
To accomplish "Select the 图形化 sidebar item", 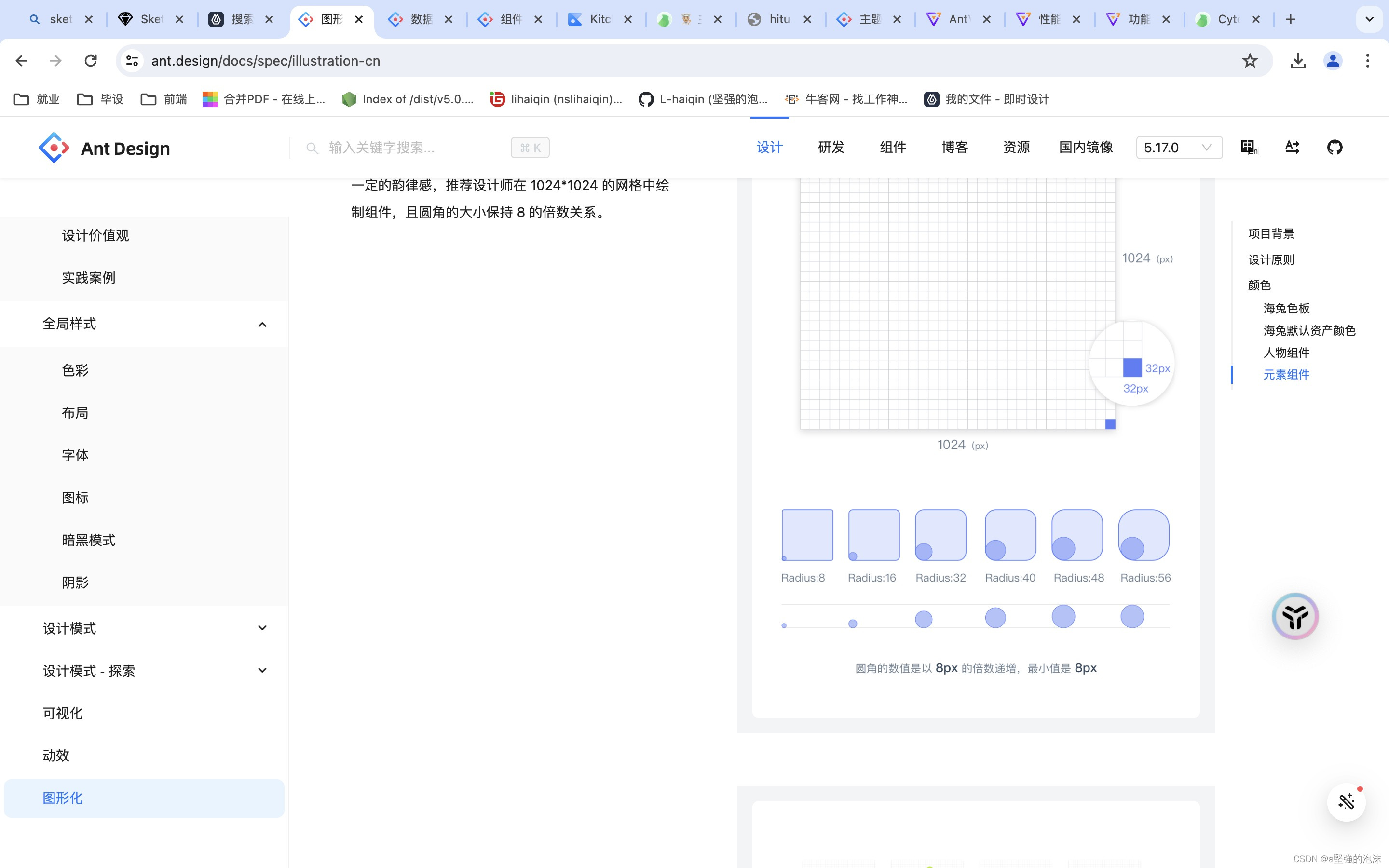I will [x=144, y=798].
